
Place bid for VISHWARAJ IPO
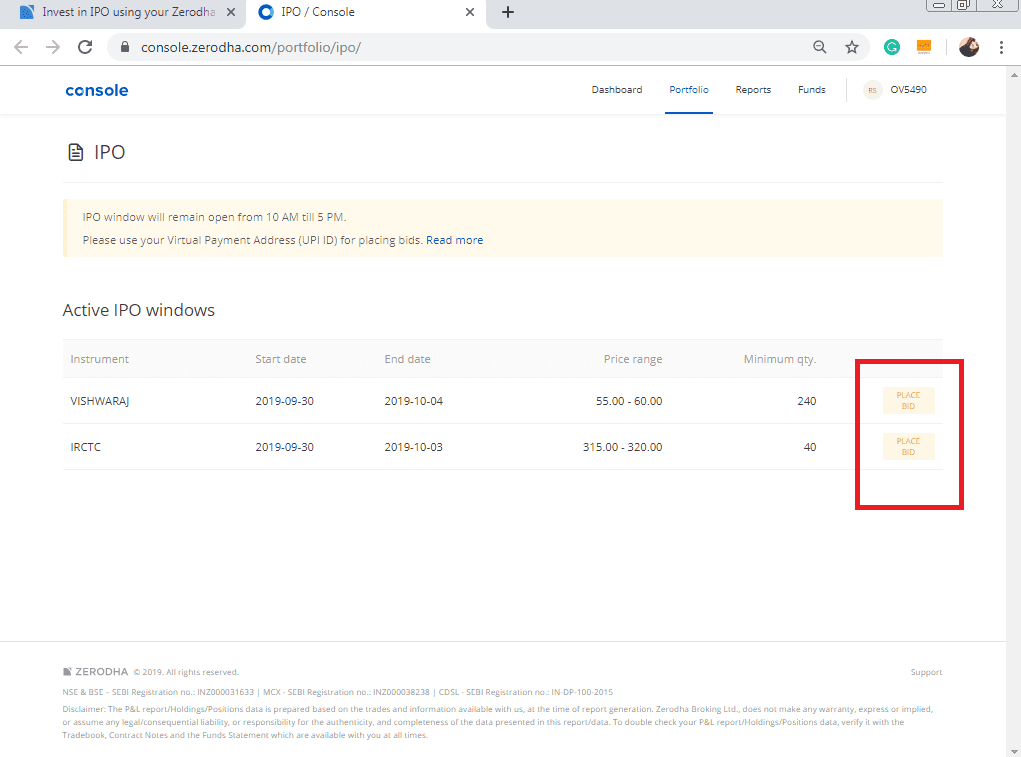[x=908, y=400]
